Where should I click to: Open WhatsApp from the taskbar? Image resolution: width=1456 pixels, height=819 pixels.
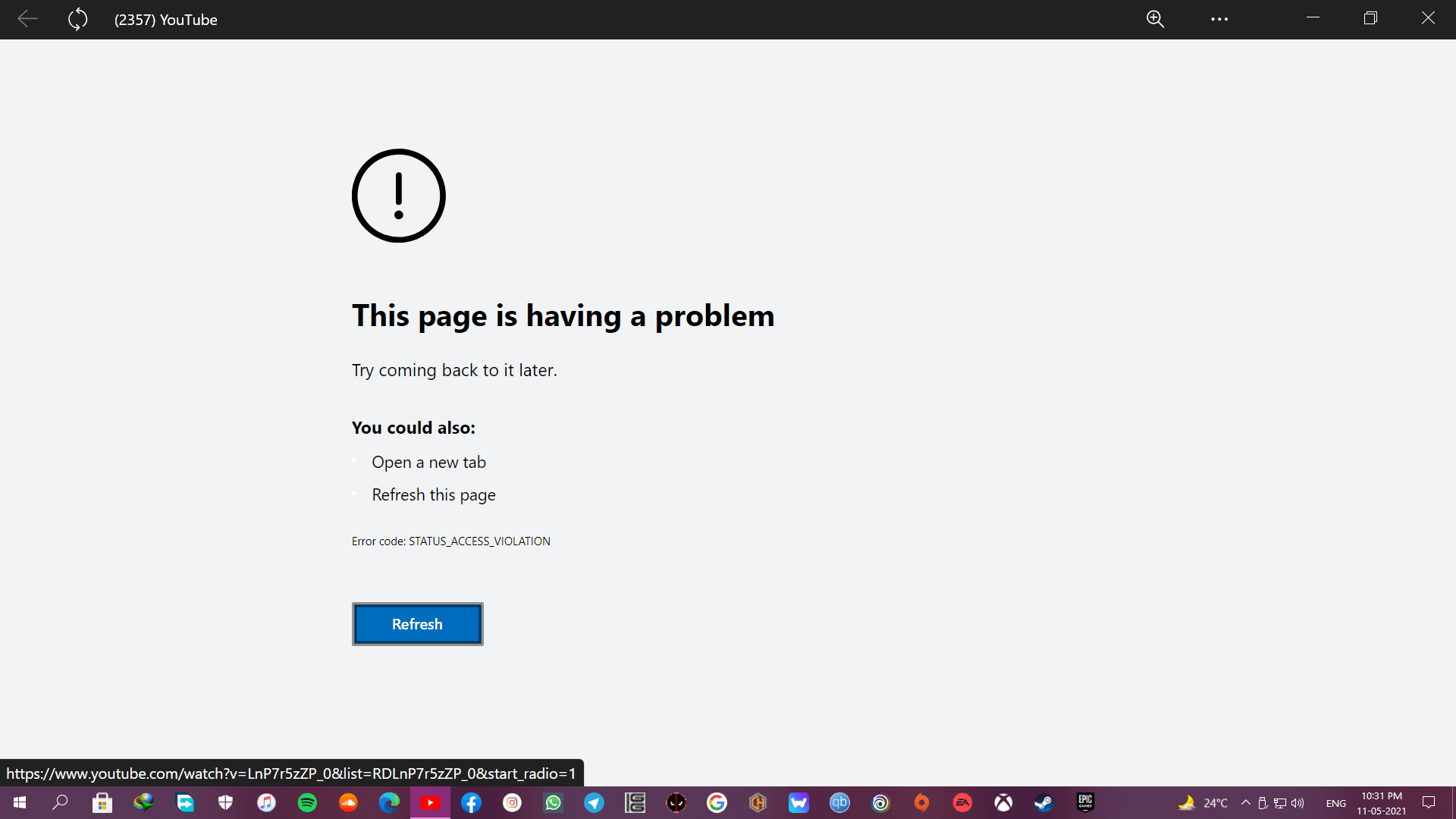553,802
